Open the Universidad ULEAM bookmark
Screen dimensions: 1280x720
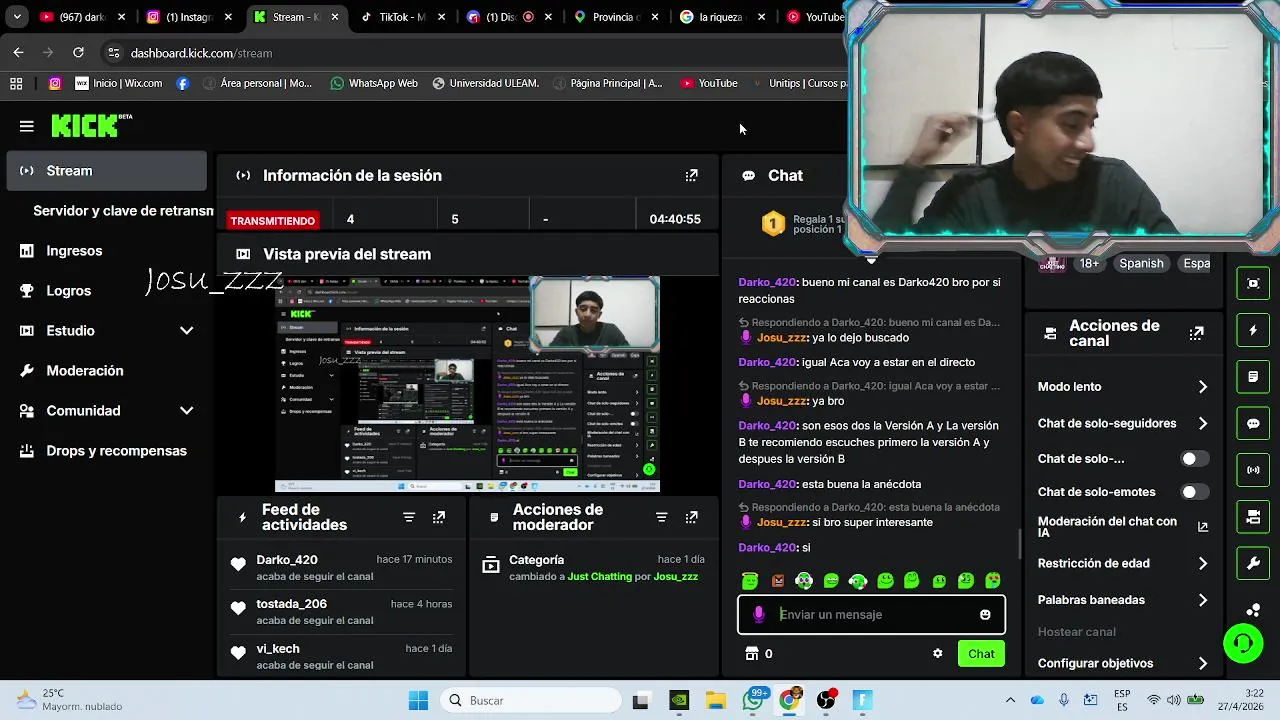point(485,83)
